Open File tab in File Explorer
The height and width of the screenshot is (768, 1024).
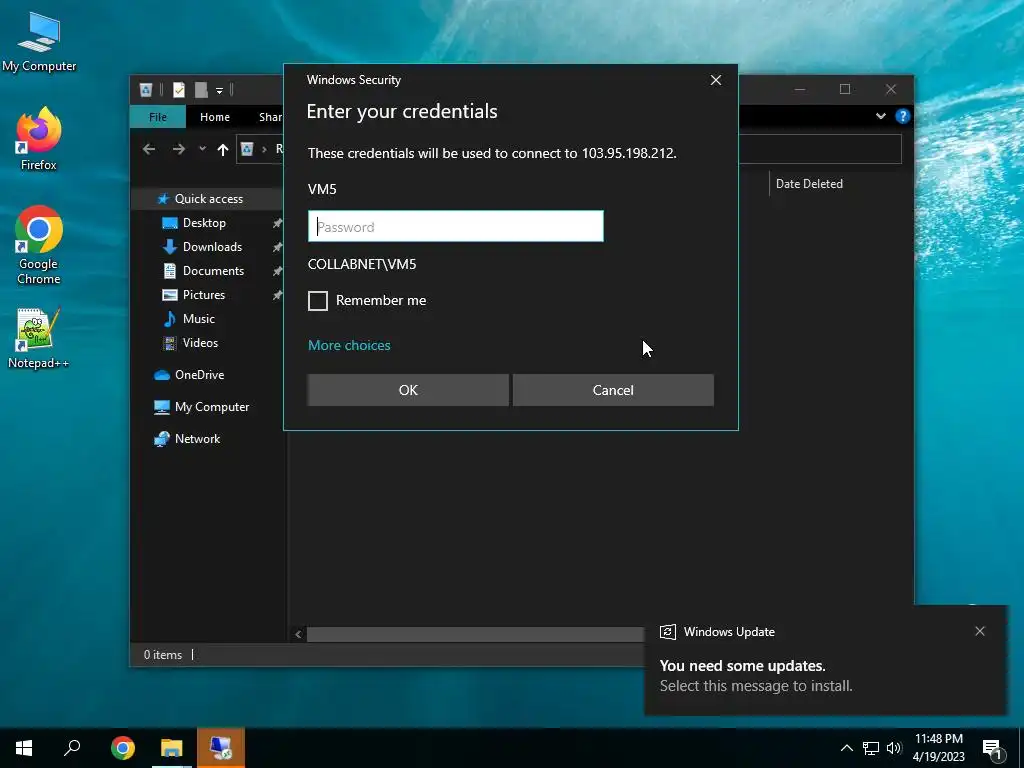(x=158, y=117)
